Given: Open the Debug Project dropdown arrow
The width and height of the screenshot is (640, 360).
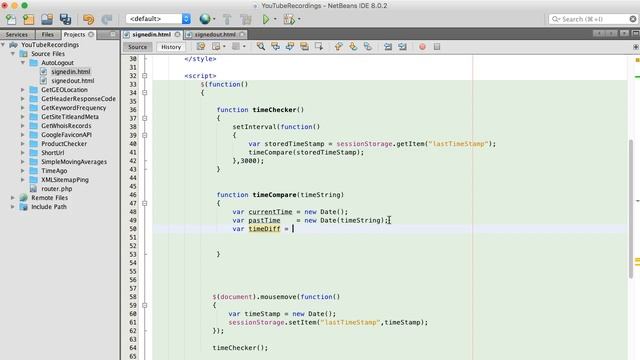Looking at the screenshot, I should tap(299, 19).
